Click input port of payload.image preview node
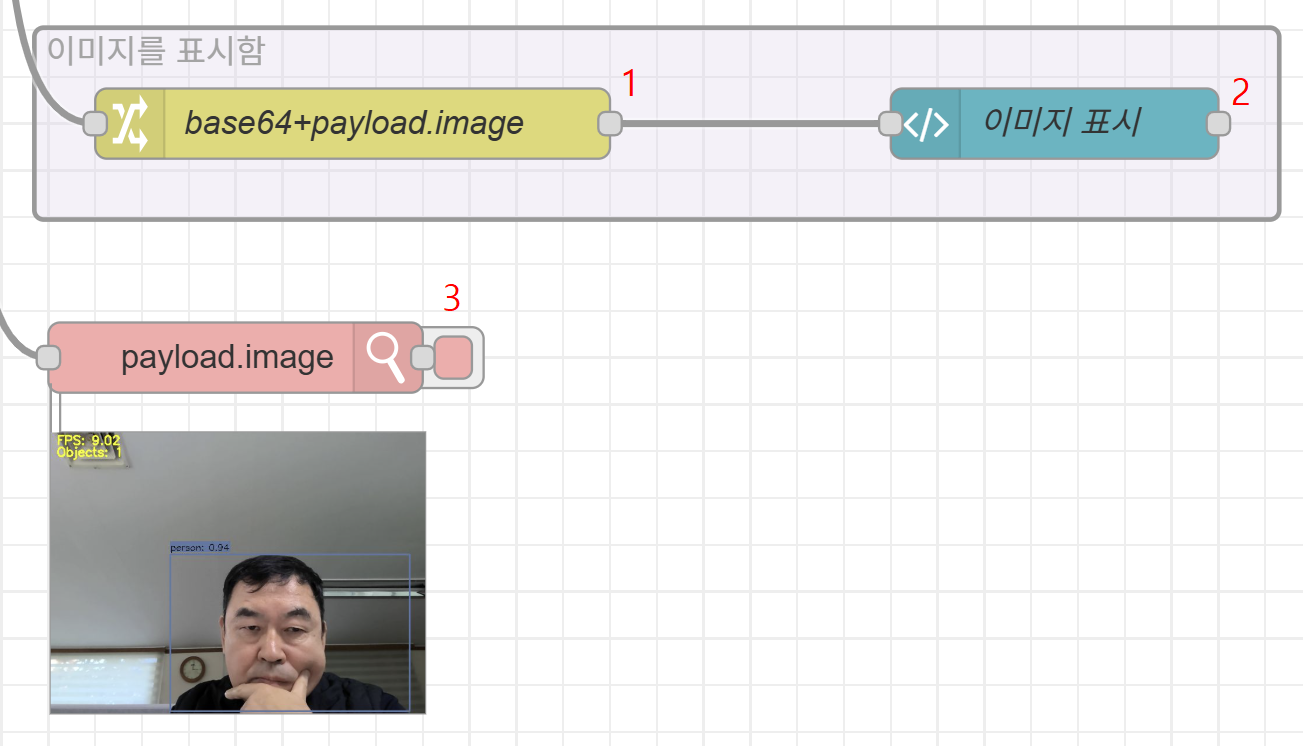This screenshot has height=746, width=1303. (x=48, y=358)
